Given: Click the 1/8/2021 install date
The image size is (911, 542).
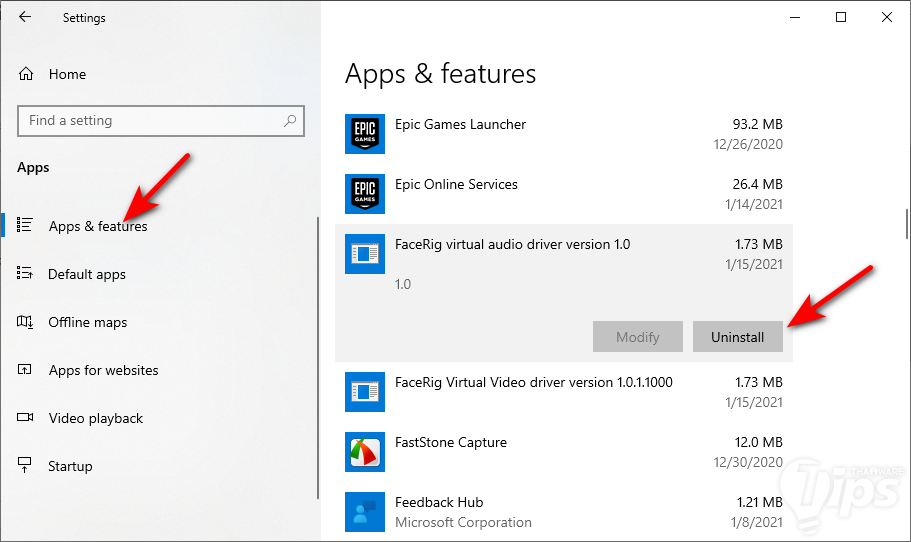Looking at the screenshot, I should pyautogui.click(x=757, y=522).
